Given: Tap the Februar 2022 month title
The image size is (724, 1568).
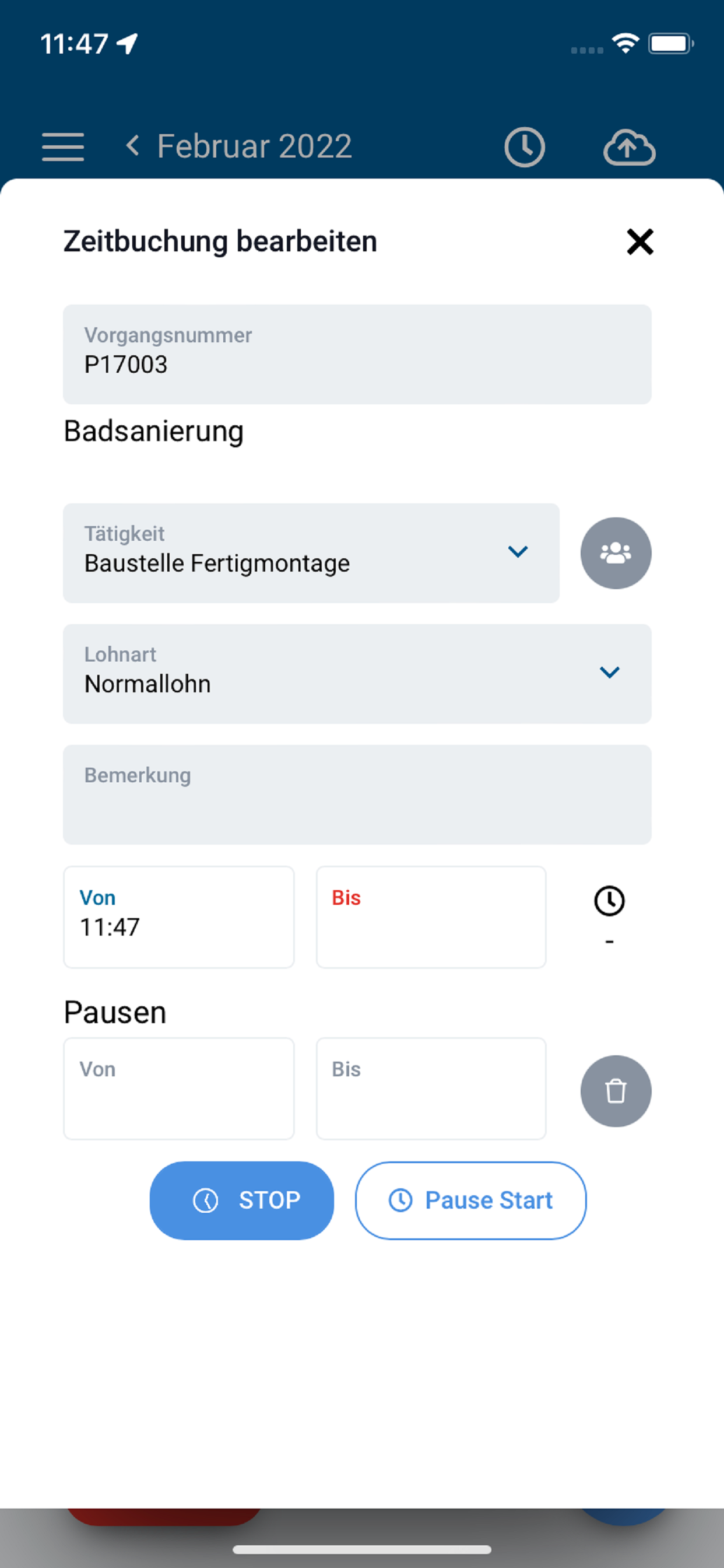Looking at the screenshot, I should (254, 146).
